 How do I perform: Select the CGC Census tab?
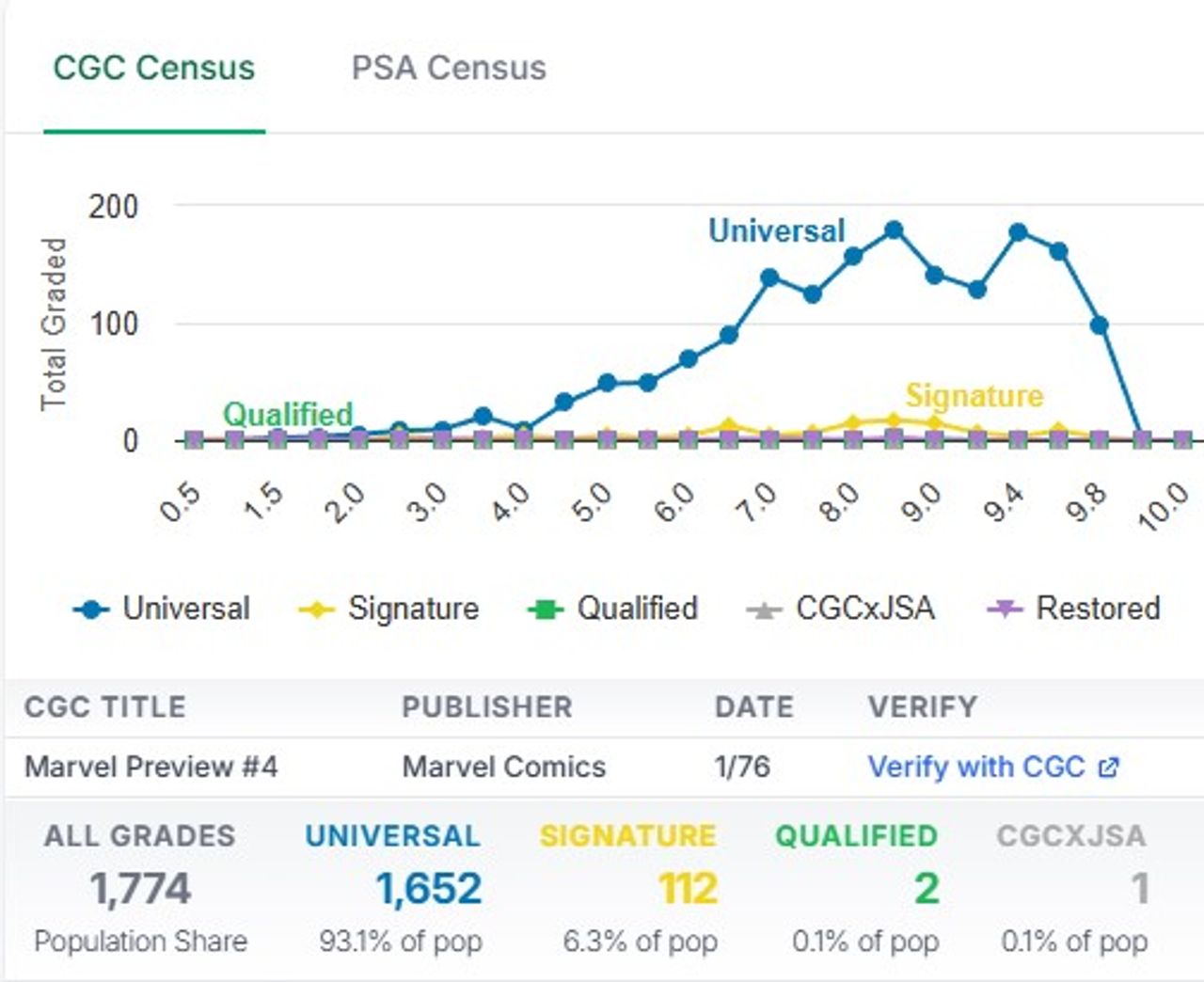tap(153, 68)
